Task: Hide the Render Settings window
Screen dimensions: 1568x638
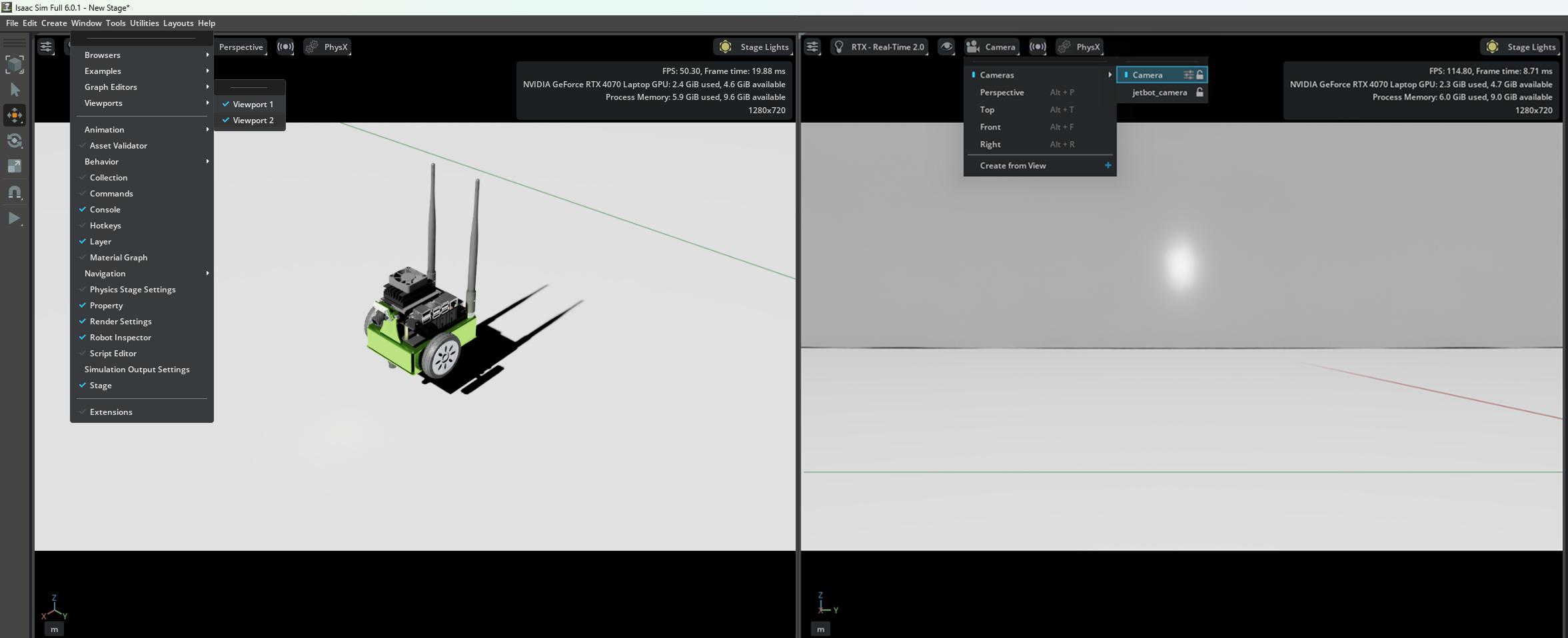Action: [x=142, y=322]
